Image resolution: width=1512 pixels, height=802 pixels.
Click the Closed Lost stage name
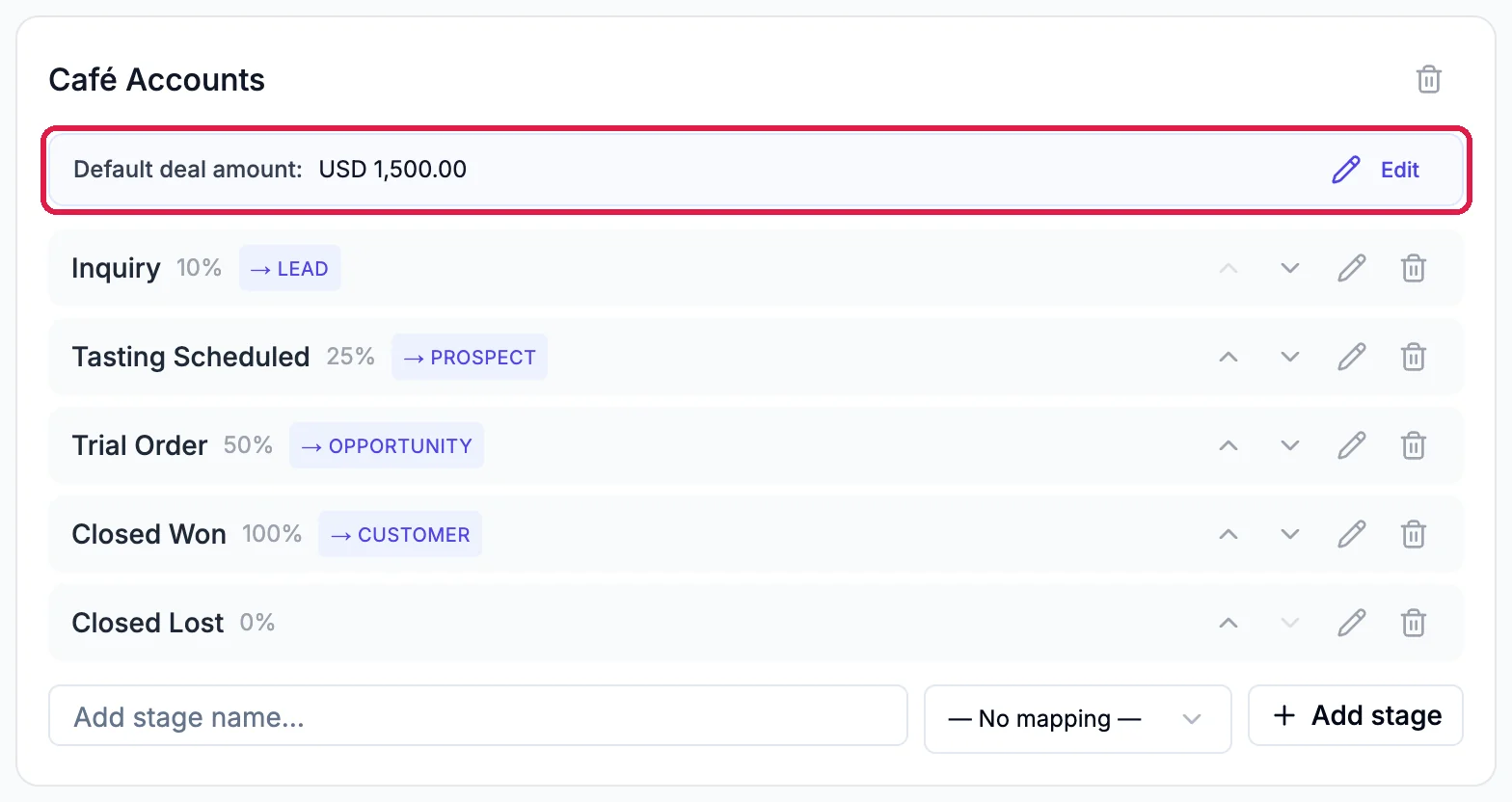[148, 623]
